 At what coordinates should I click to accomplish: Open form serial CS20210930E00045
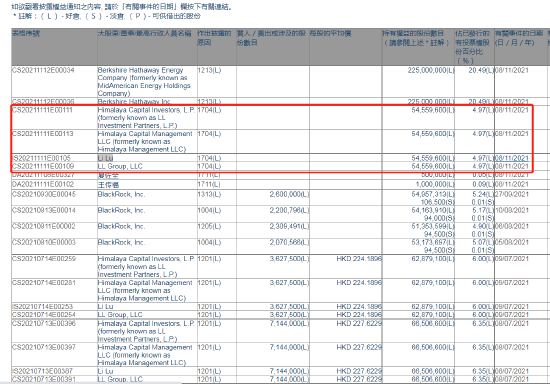click(43, 194)
